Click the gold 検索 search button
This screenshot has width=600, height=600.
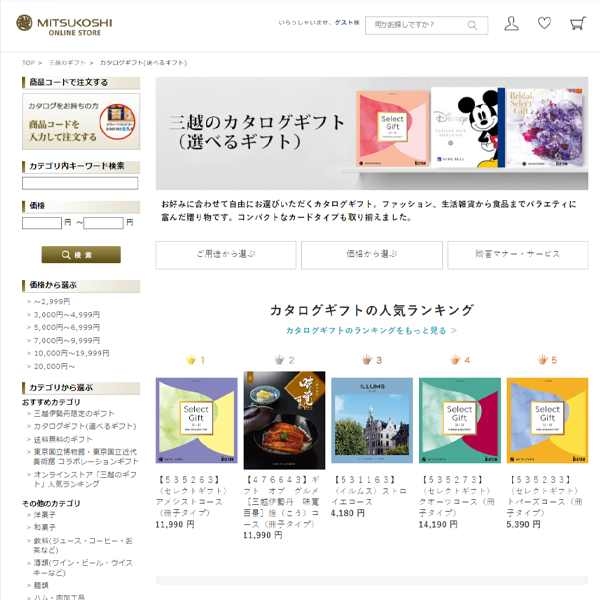coord(81,254)
